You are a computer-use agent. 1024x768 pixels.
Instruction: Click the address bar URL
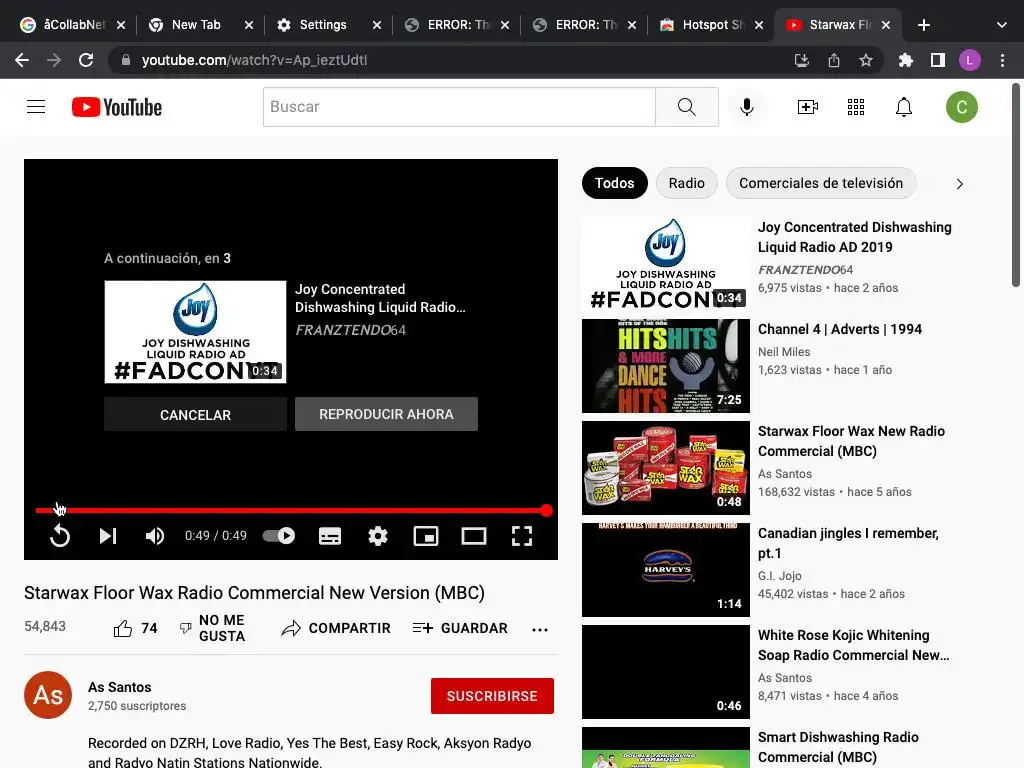pos(254,60)
